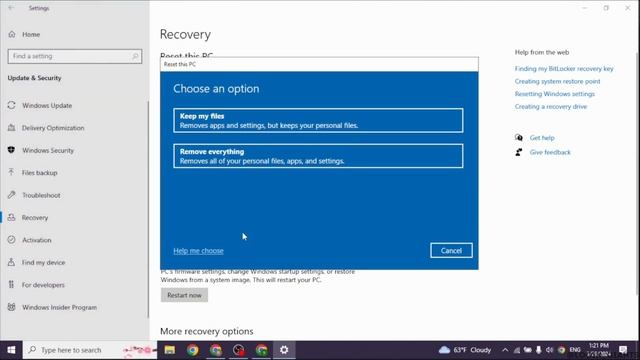Open the first Chrome icon on taskbar
Screen dimensions: 640x360
pos(193,350)
